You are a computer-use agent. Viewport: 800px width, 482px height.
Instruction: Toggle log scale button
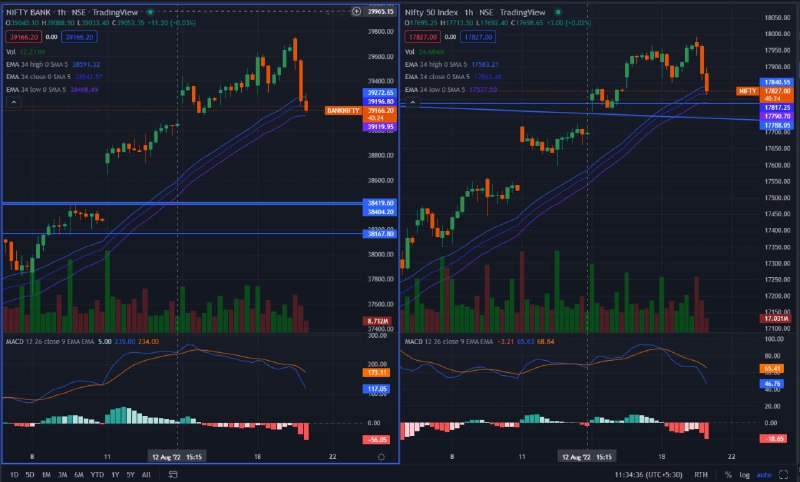744,475
